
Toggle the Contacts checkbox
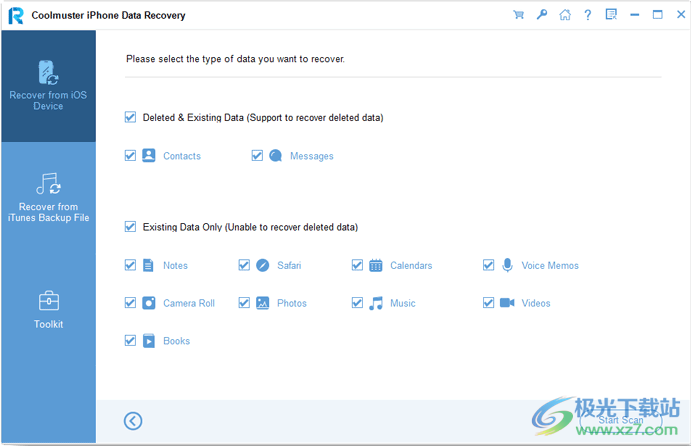[130, 156]
